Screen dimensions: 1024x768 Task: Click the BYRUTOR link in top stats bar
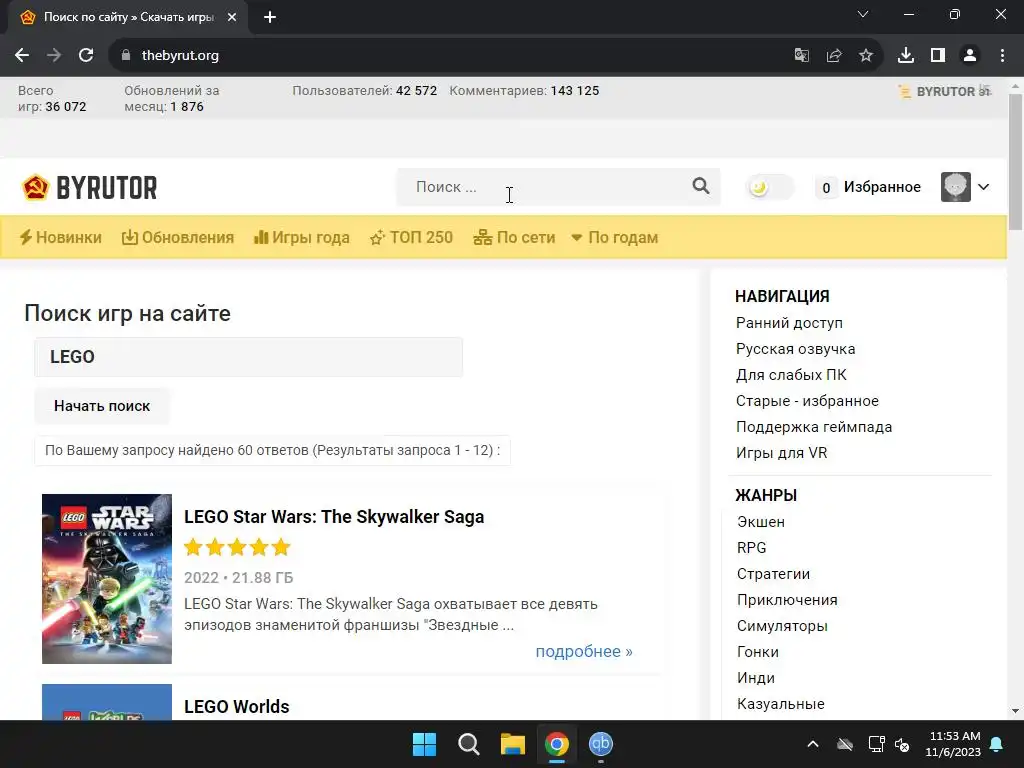point(944,91)
